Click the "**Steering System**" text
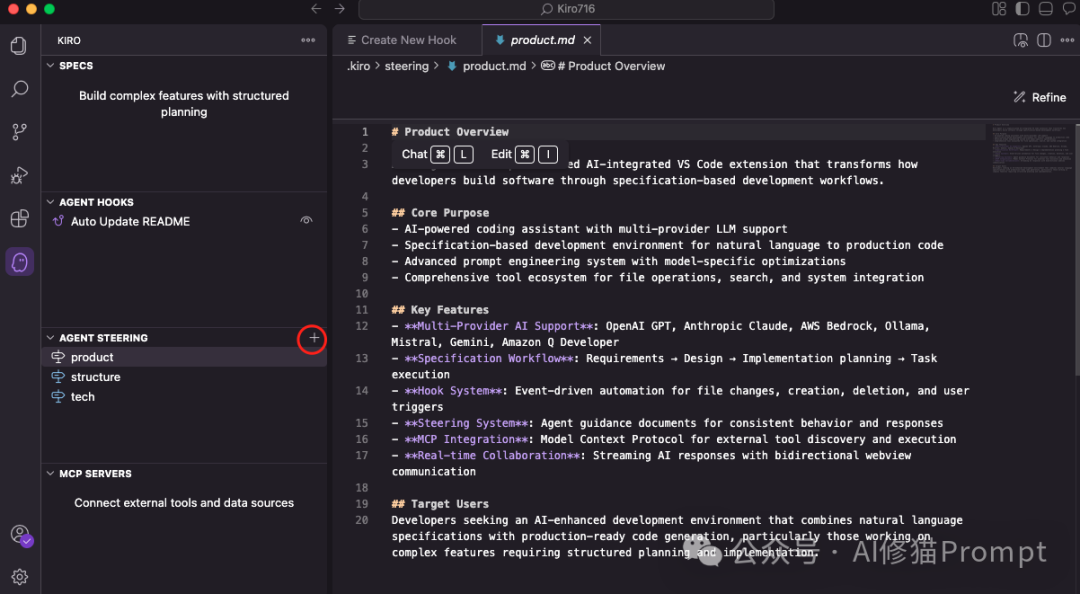This screenshot has width=1080, height=594. click(x=466, y=423)
